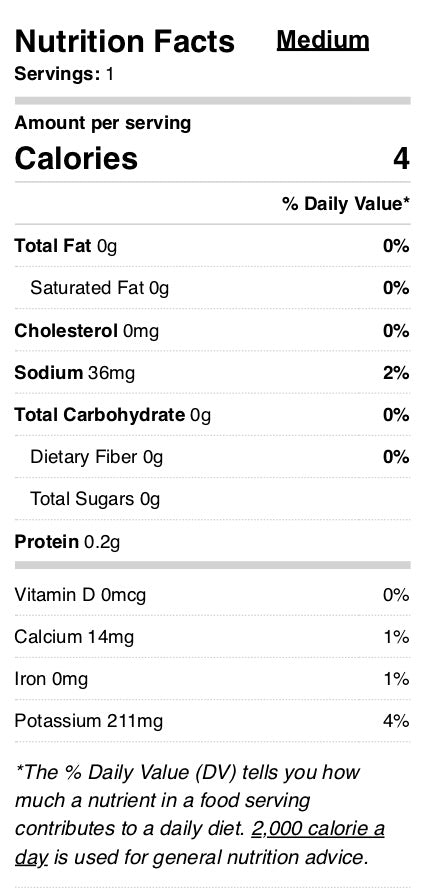Select the Nutrition Facts heading

click(x=124, y=41)
